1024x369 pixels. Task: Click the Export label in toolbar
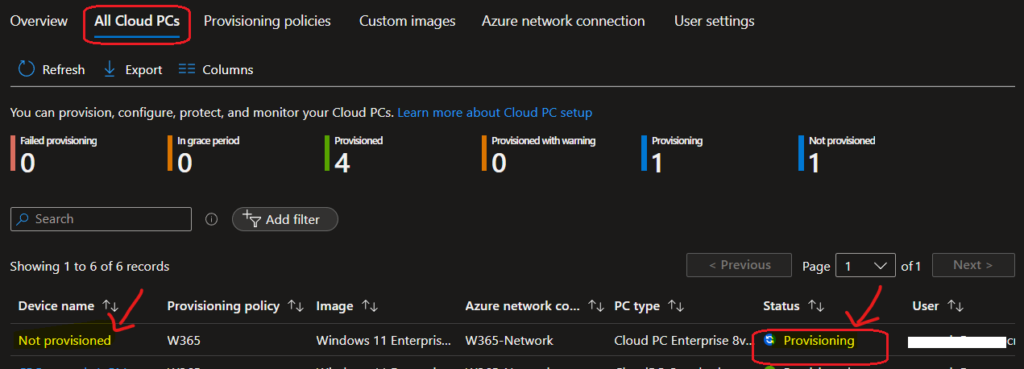(x=144, y=70)
